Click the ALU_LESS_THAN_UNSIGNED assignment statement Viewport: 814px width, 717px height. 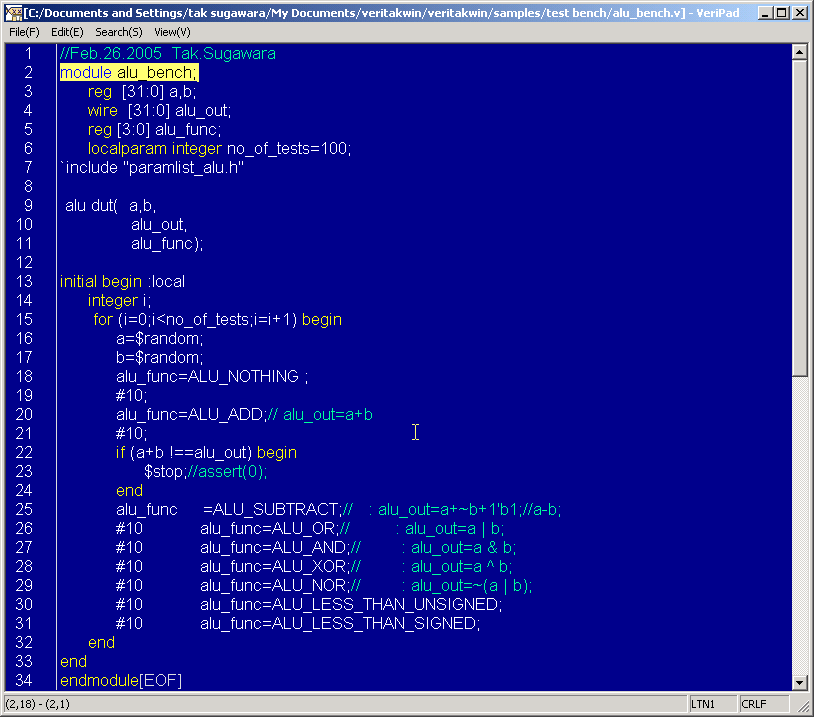pos(351,604)
